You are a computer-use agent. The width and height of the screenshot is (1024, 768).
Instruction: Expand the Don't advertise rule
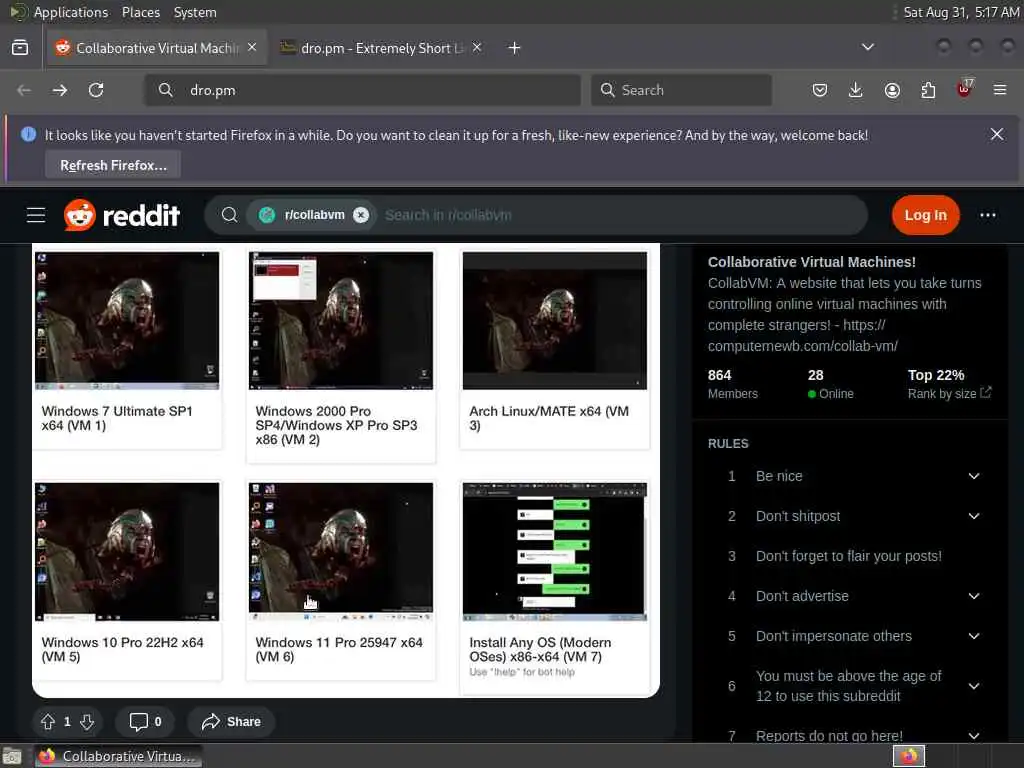tap(974, 596)
